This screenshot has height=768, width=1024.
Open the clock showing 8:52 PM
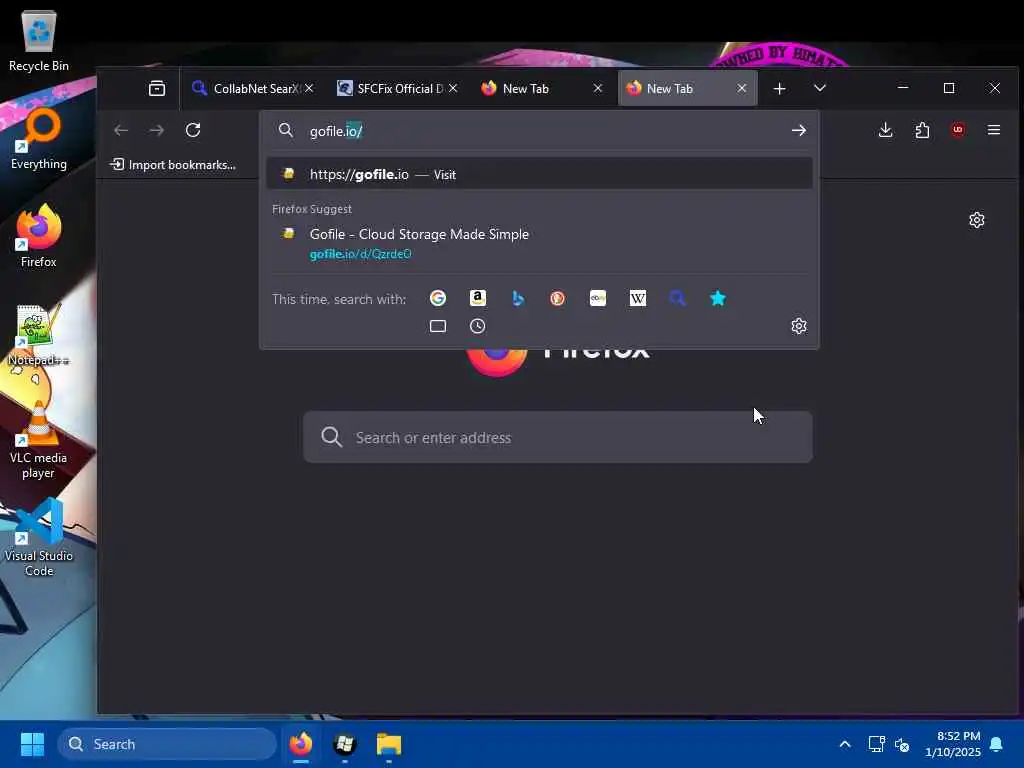(x=953, y=744)
